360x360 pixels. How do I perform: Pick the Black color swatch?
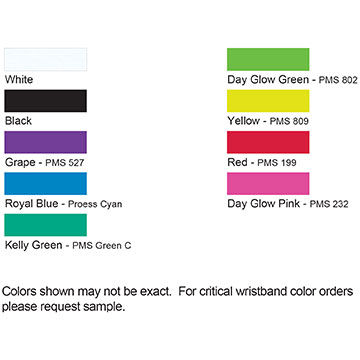click(46, 101)
